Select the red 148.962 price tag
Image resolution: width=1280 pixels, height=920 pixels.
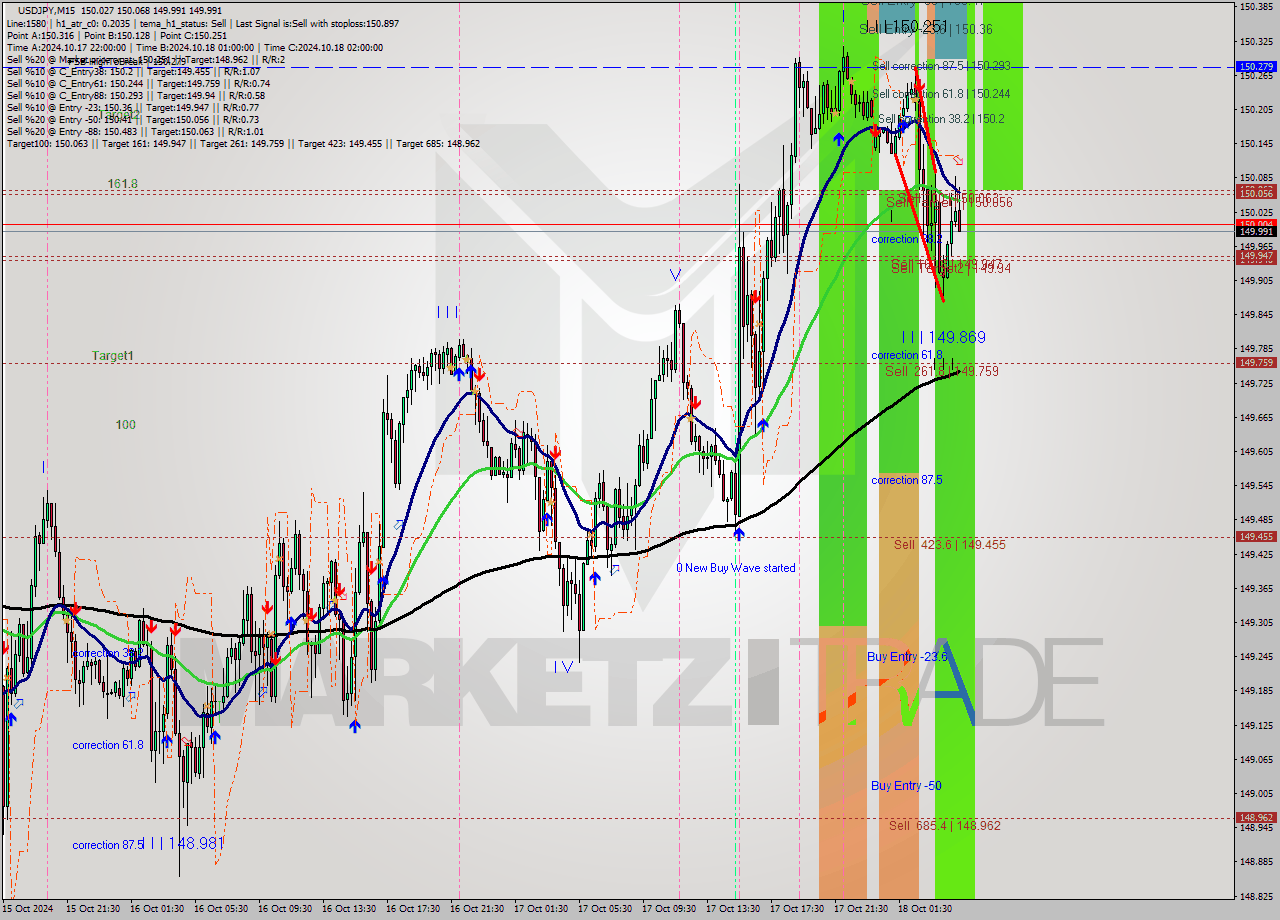1256,817
